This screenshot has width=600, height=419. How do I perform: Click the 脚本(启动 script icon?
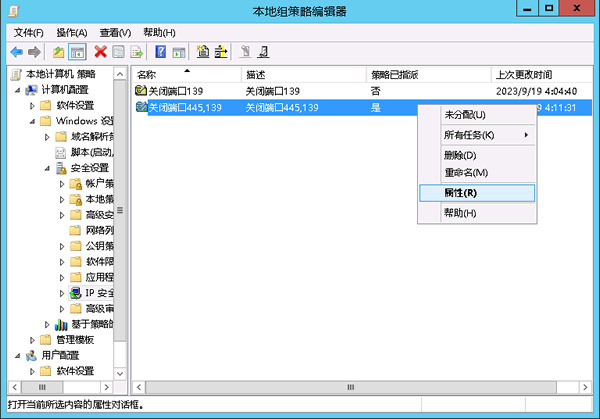click(x=60, y=153)
